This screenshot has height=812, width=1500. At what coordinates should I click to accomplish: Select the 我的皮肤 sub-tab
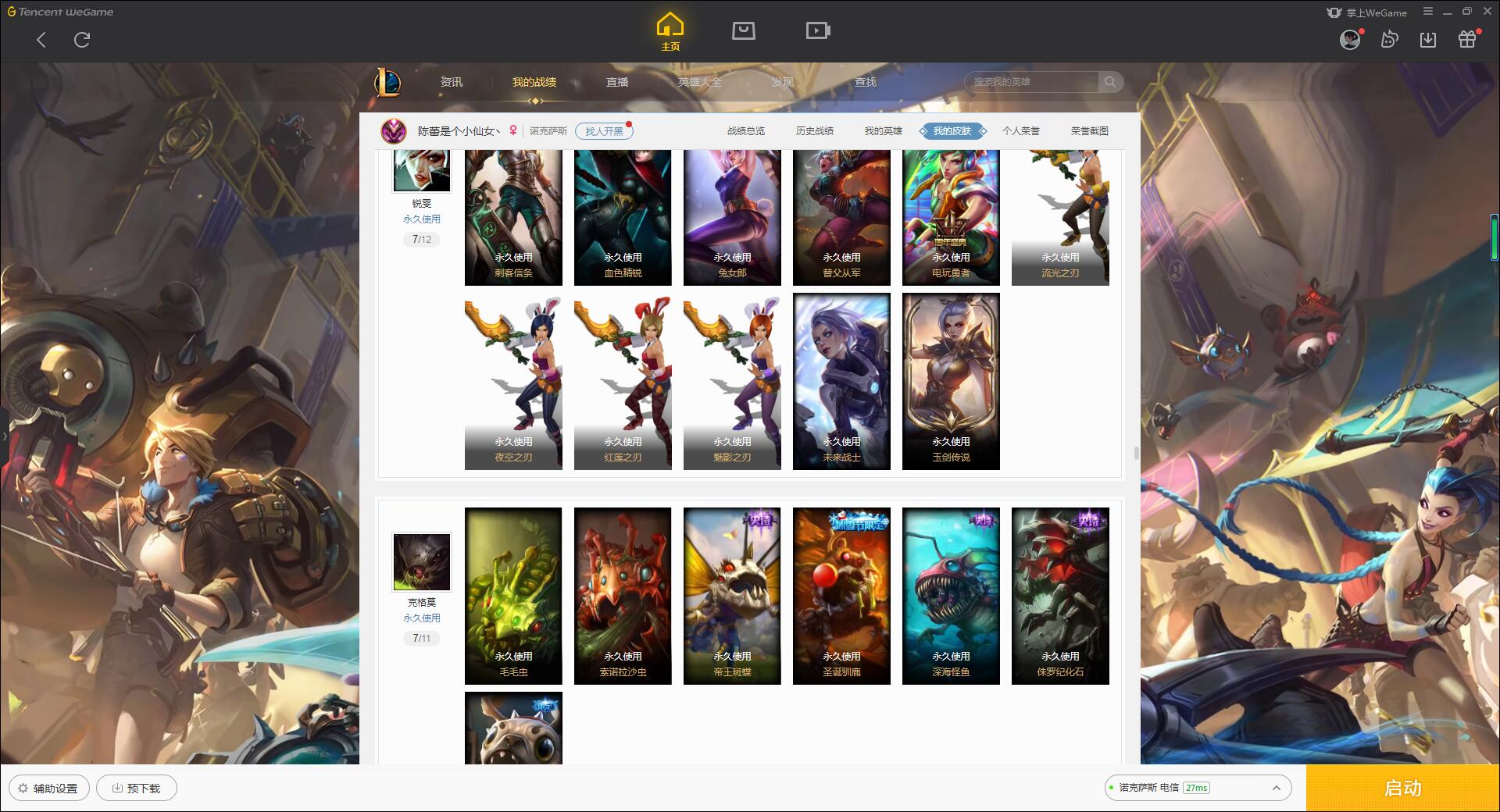tap(952, 131)
